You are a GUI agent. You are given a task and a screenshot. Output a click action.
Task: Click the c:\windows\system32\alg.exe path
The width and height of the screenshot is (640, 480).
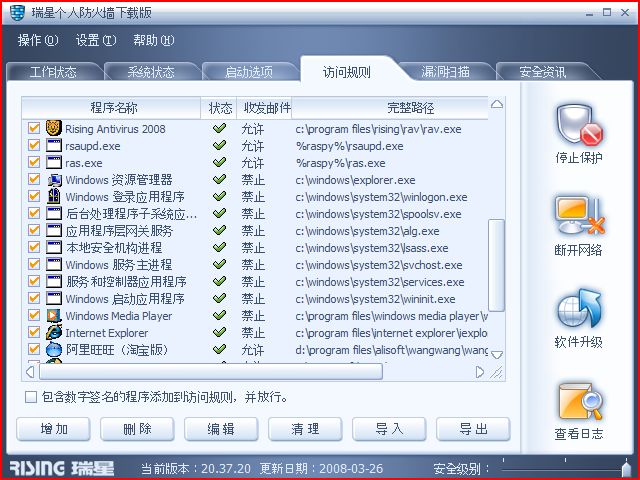click(x=367, y=231)
